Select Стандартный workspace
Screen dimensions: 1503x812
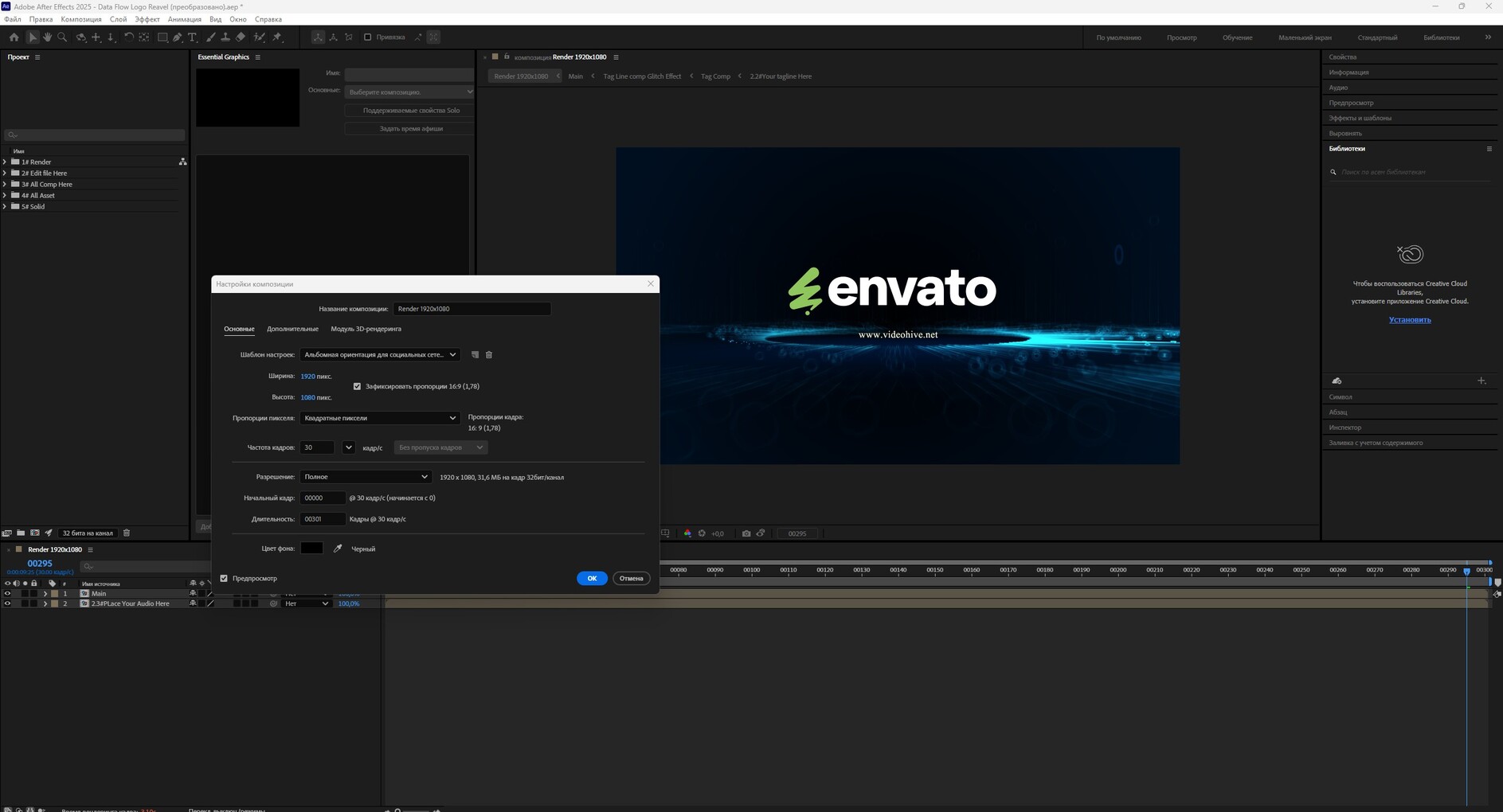(1377, 37)
